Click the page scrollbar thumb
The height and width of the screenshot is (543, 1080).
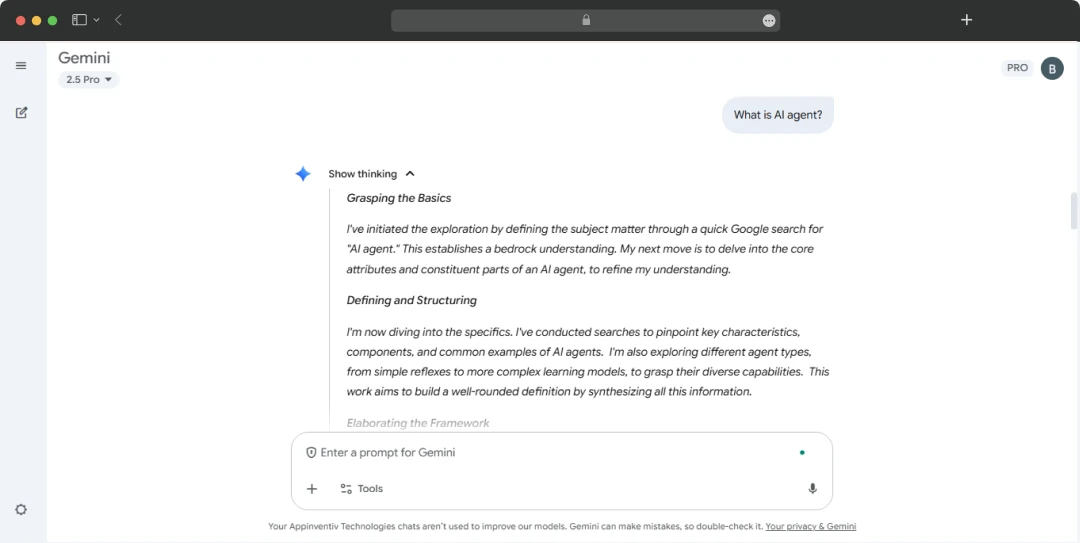click(1073, 210)
